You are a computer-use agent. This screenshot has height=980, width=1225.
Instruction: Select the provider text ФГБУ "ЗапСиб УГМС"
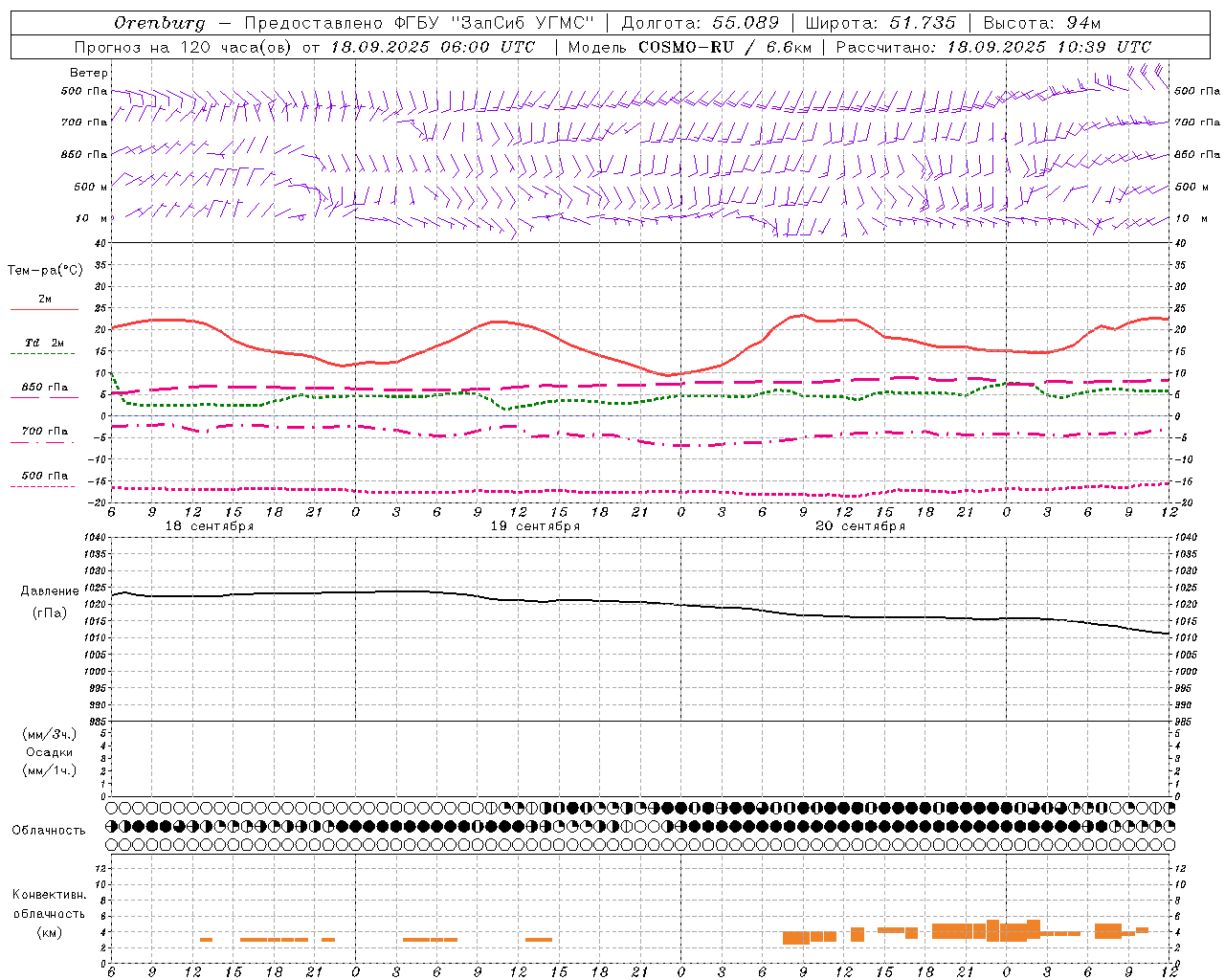pyautogui.click(x=495, y=23)
